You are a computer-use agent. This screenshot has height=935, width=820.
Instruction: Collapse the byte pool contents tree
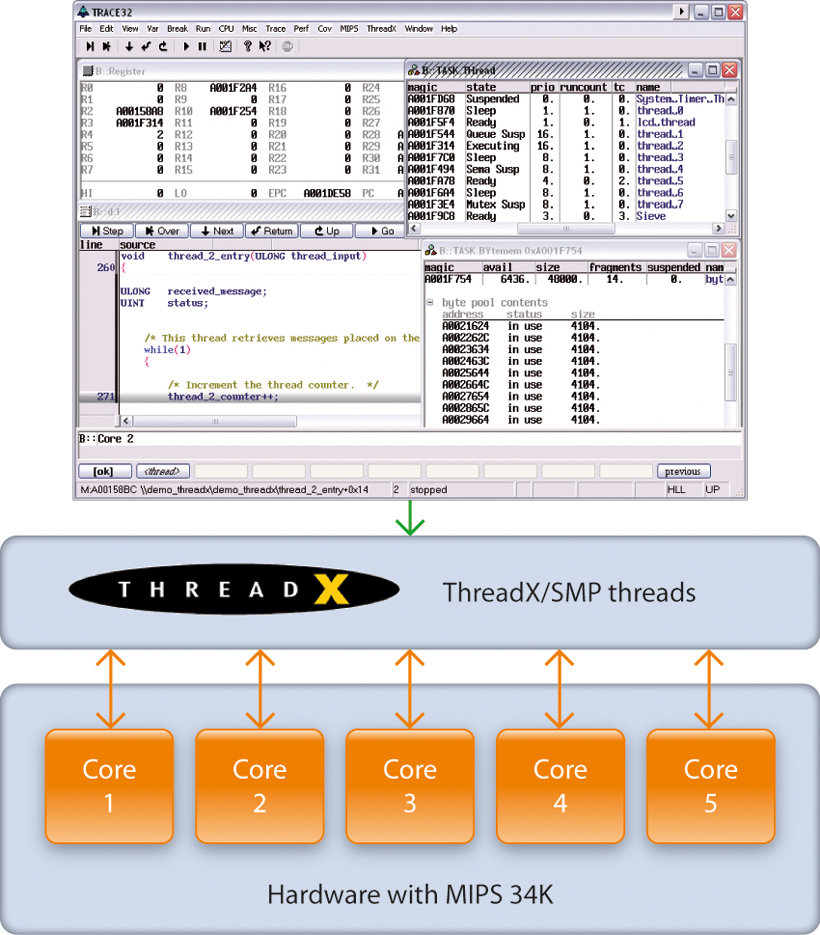pyautogui.click(x=430, y=302)
